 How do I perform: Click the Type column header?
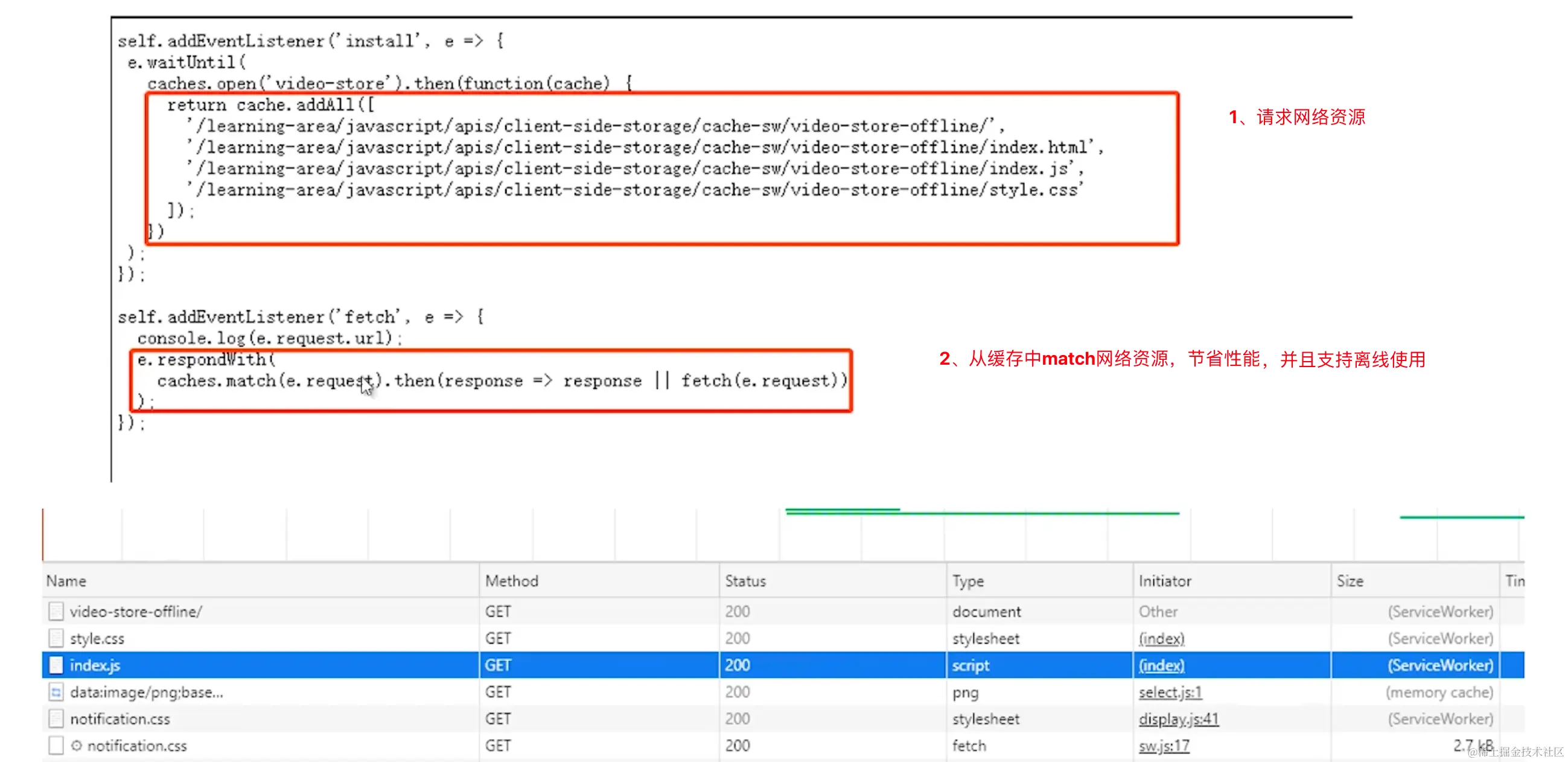pos(968,580)
